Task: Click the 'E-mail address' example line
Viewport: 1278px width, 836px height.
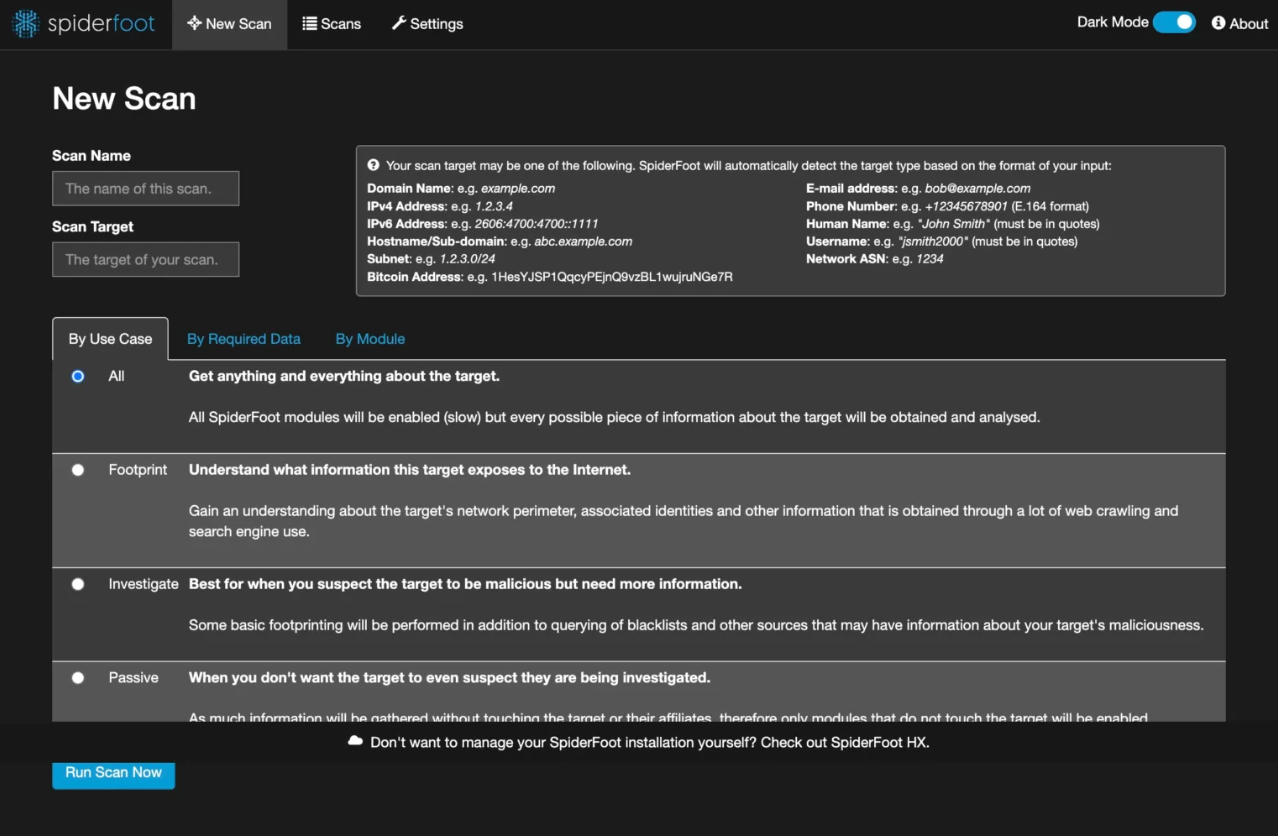Action: pos(918,188)
